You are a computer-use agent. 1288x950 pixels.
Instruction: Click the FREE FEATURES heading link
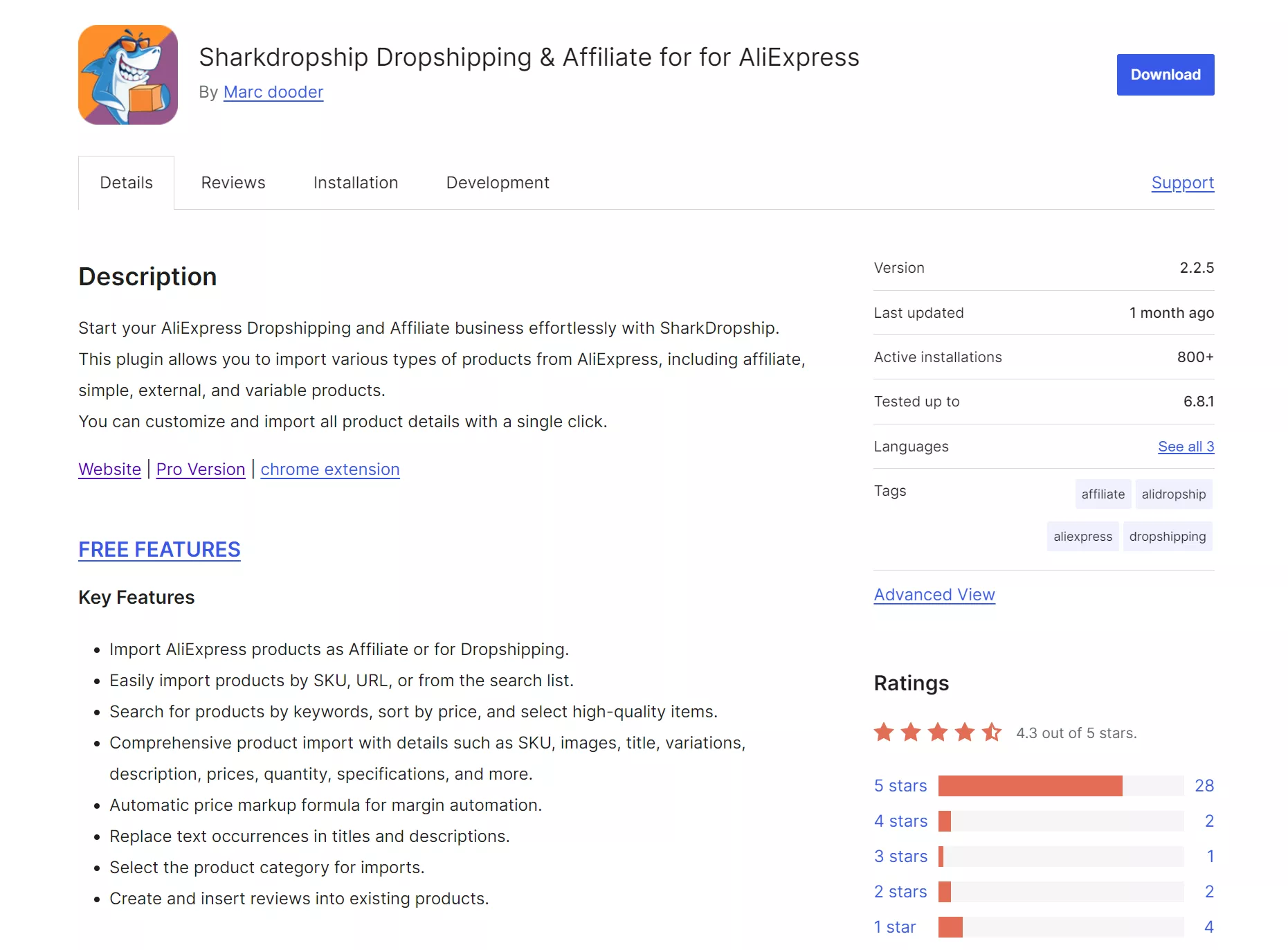(x=159, y=550)
